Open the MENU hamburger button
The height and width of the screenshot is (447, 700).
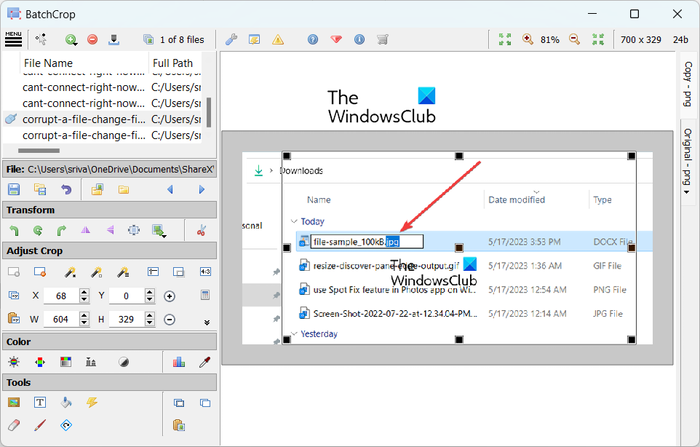(13, 39)
